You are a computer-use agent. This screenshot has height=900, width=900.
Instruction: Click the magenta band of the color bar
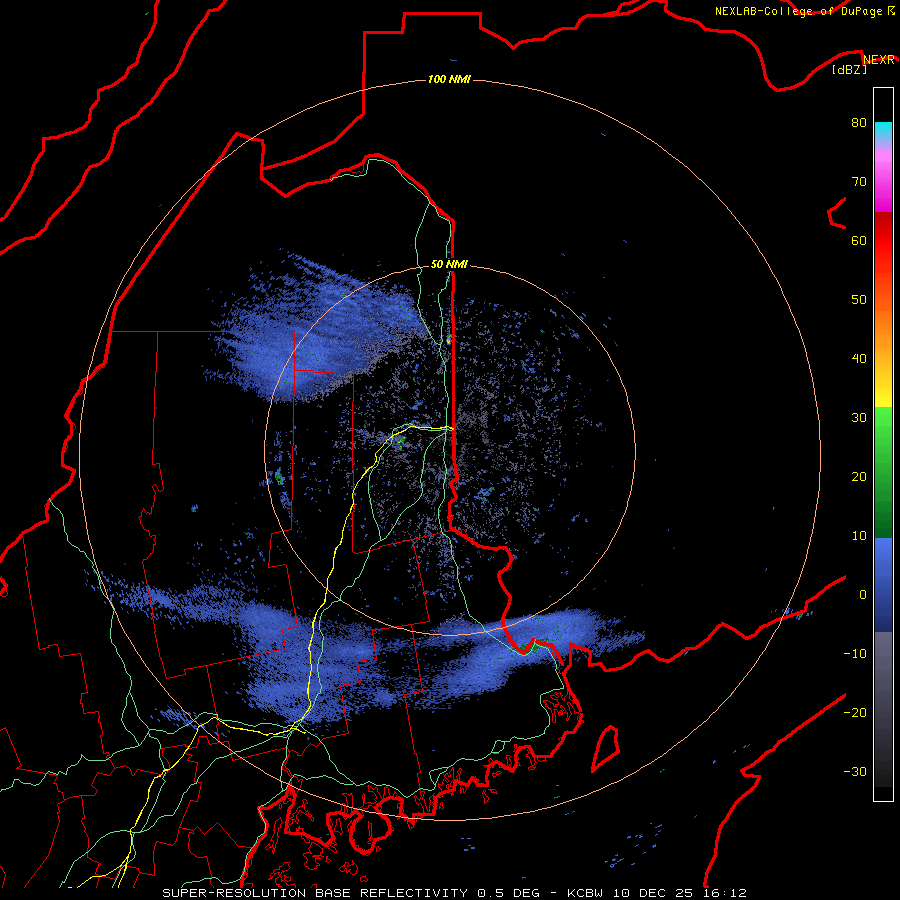coord(883,189)
